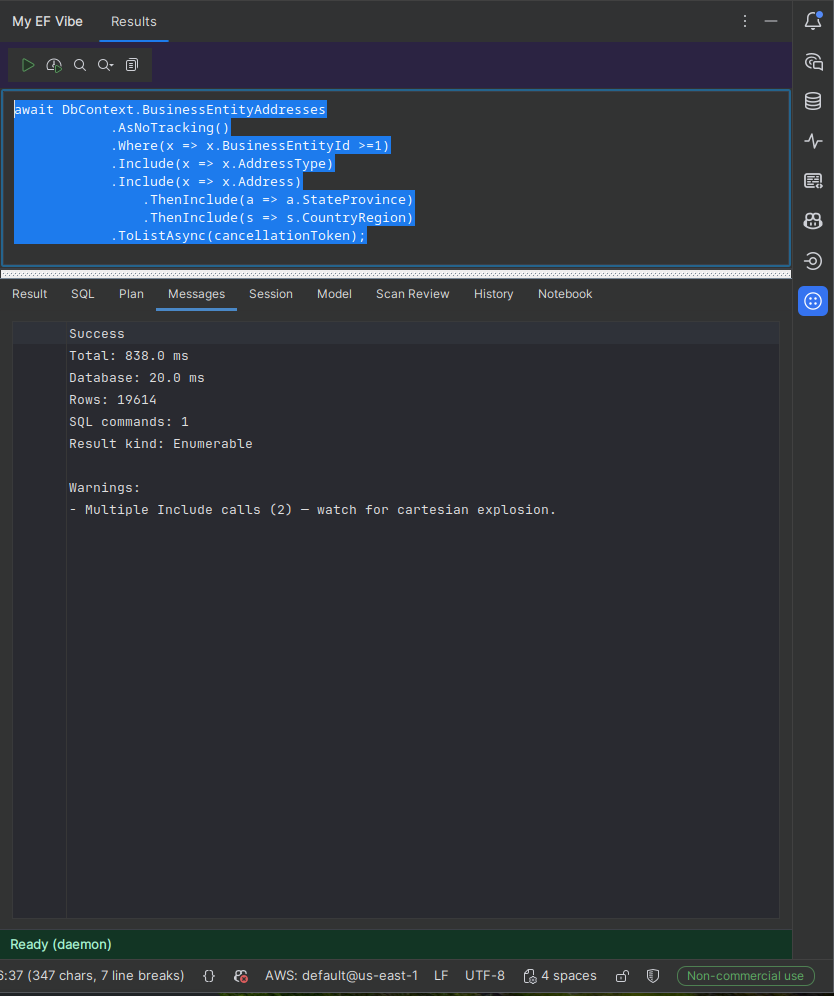Open the activity monitor pulse icon
Image resolution: width=834 pixels, height=996 pixels.
point(813,141)
